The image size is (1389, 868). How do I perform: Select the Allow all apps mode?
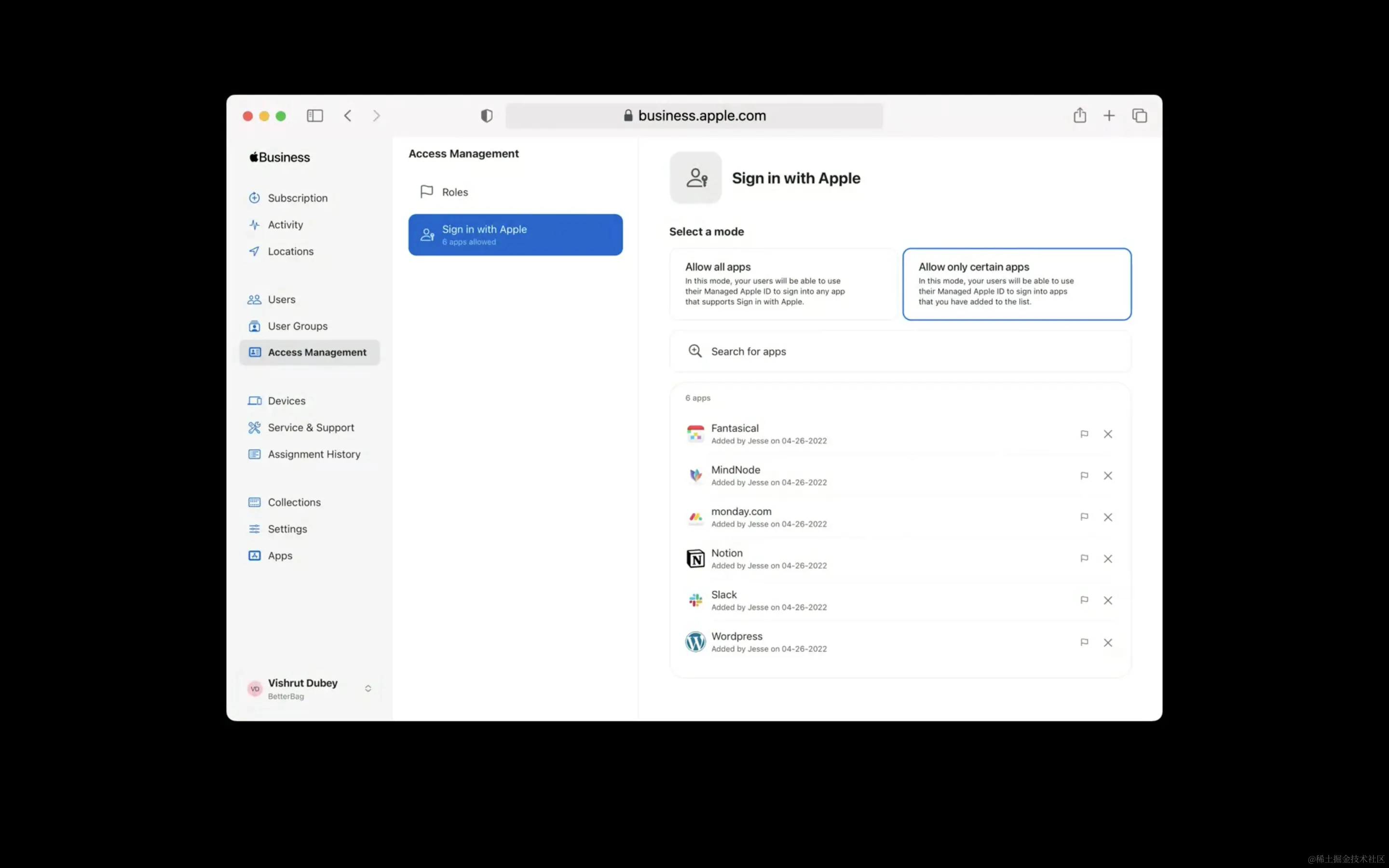tap(783, 284)
